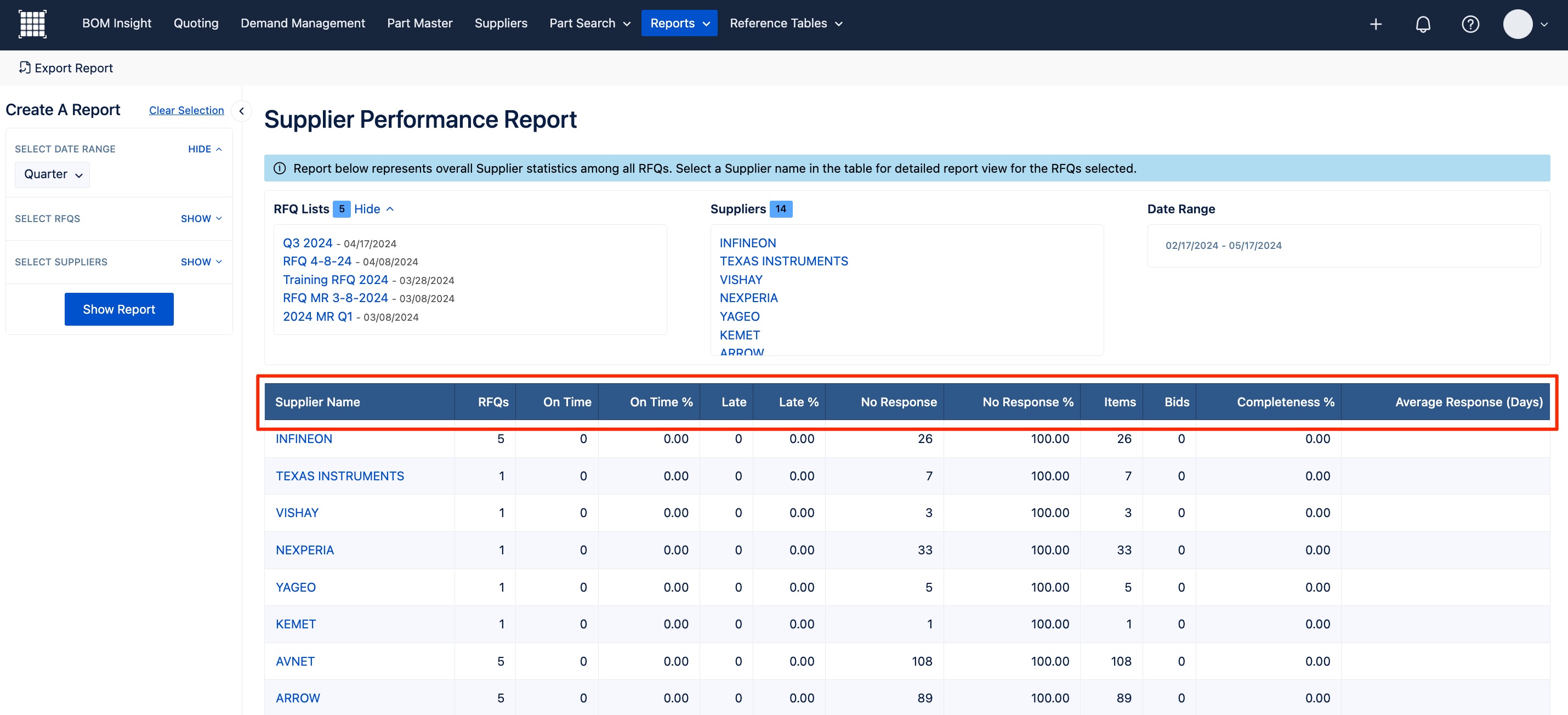
Task: Click the user avatar circle
Action: [1517, 24]
